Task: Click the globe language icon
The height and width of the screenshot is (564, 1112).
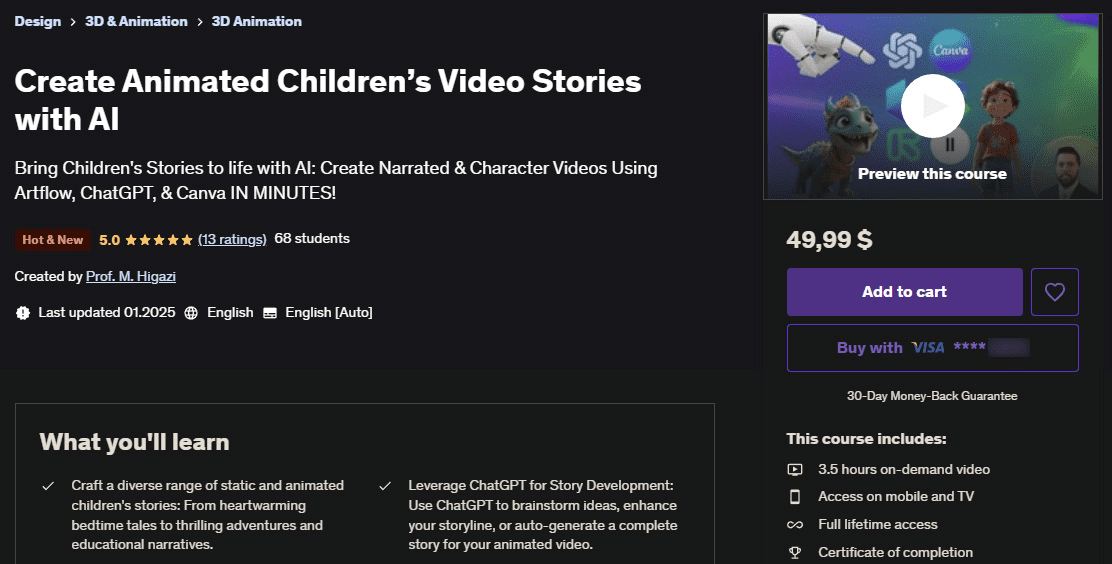Action: pyautogui.click(x=191, y=313)
